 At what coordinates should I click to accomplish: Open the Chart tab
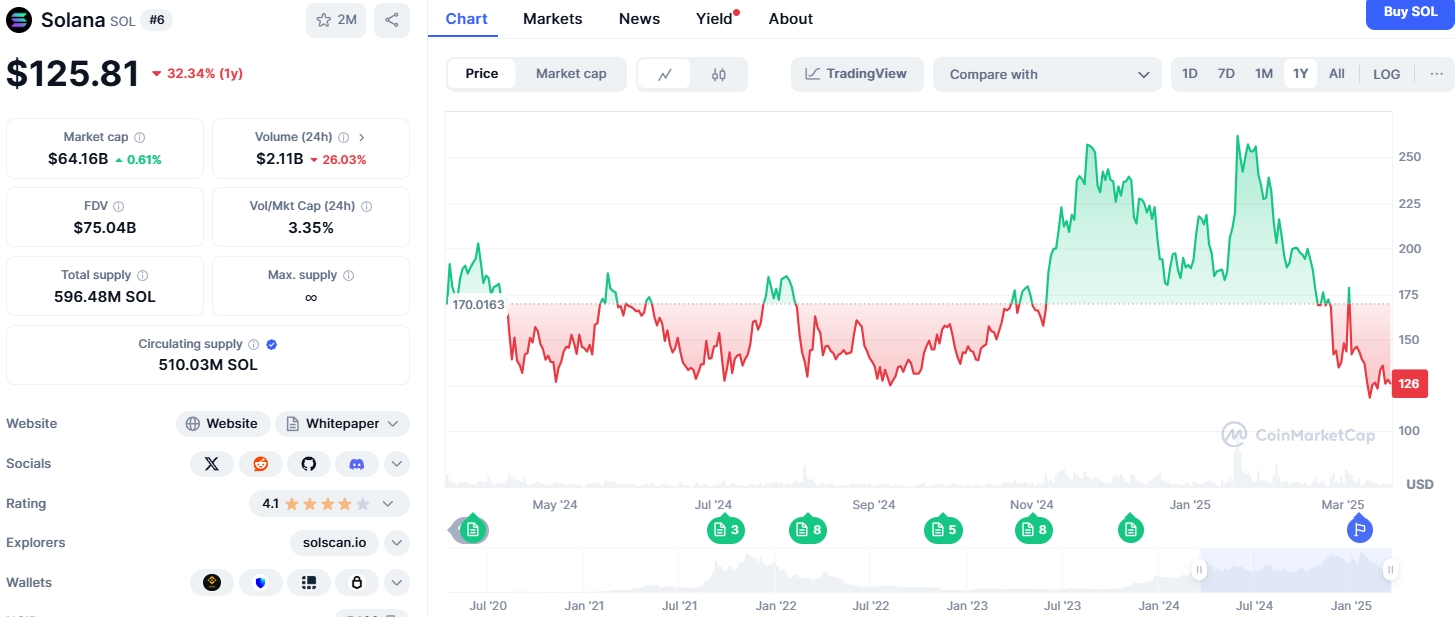467,19
